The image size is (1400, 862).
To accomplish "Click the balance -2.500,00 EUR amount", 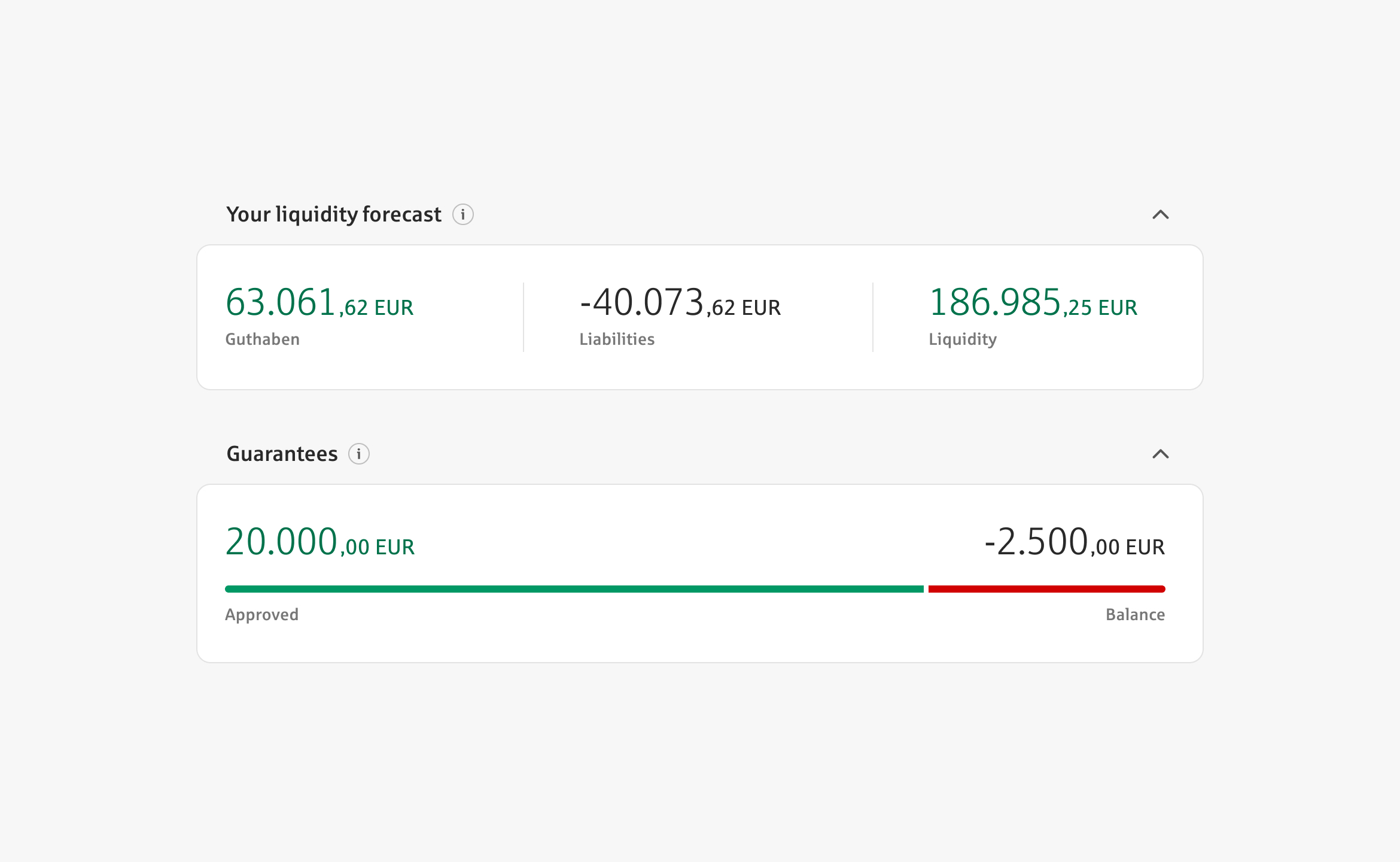I will 1074,542.
